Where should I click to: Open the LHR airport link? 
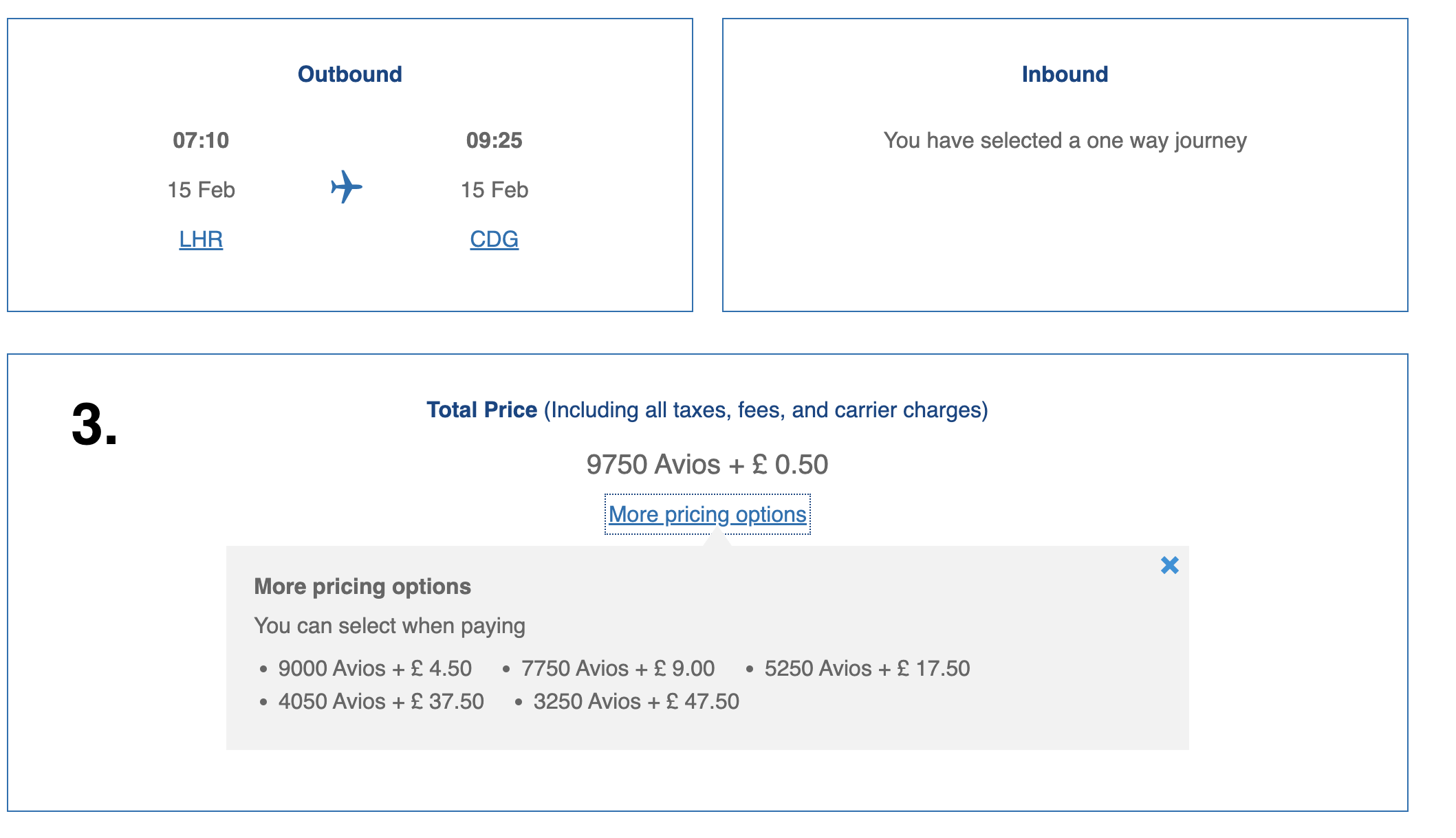(201, 239)
